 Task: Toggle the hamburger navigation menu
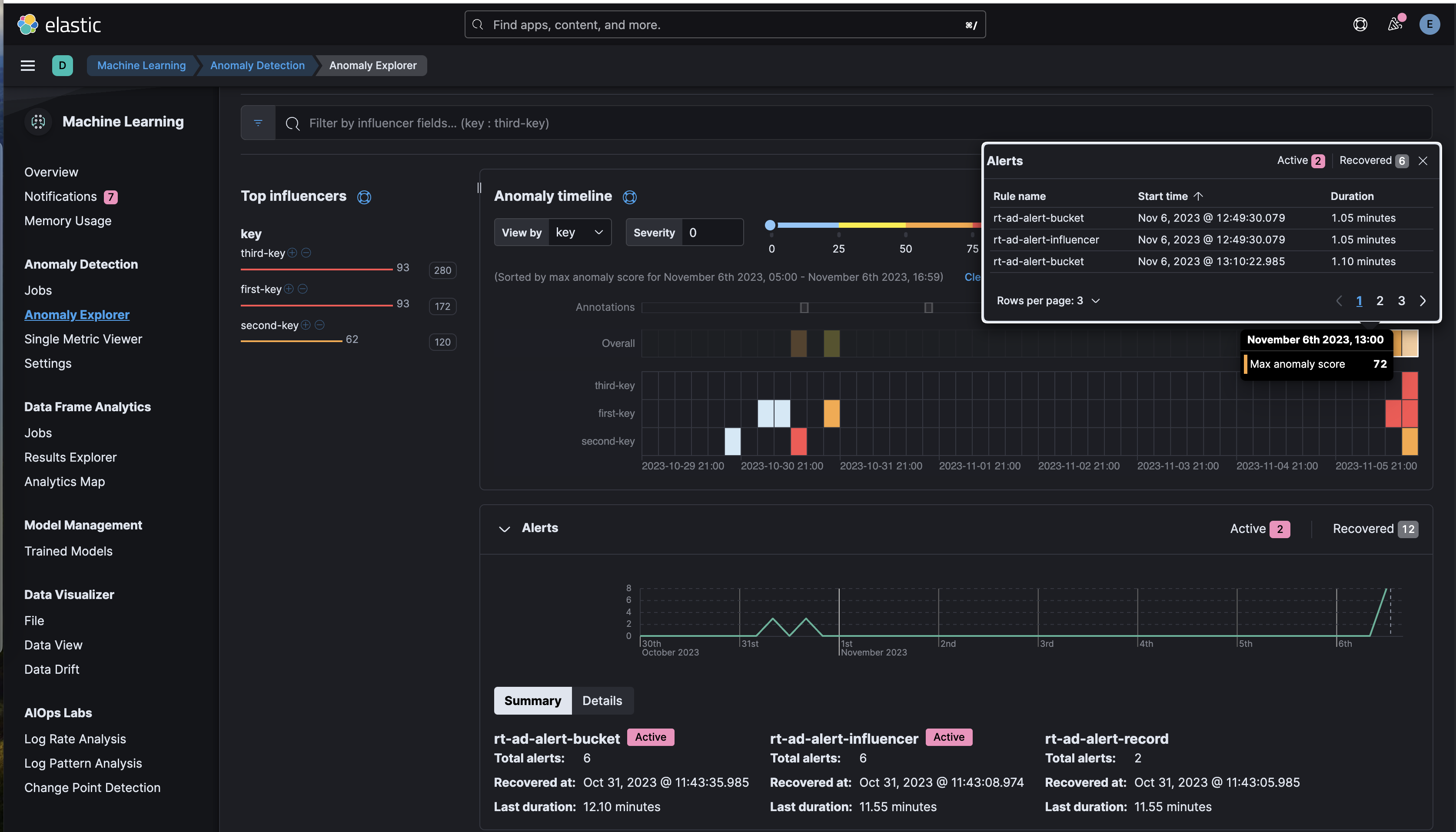point(27,66)
